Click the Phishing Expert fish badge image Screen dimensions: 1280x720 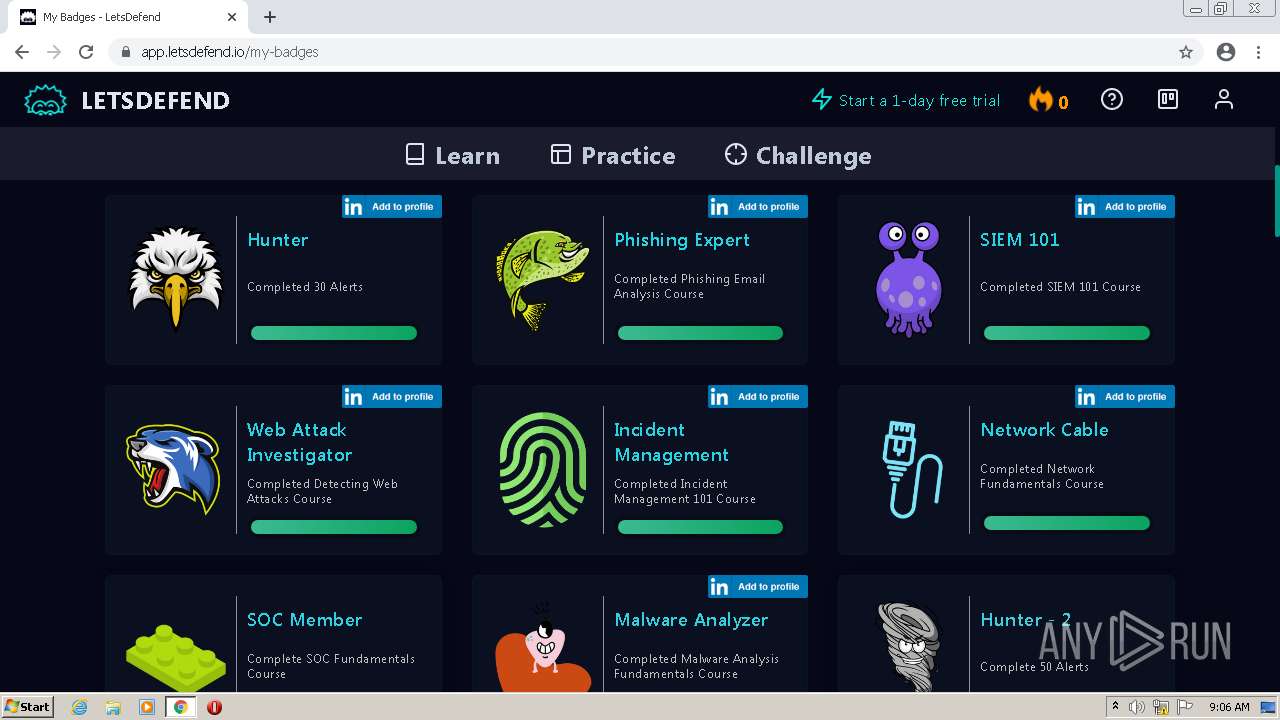click(541, 280)
